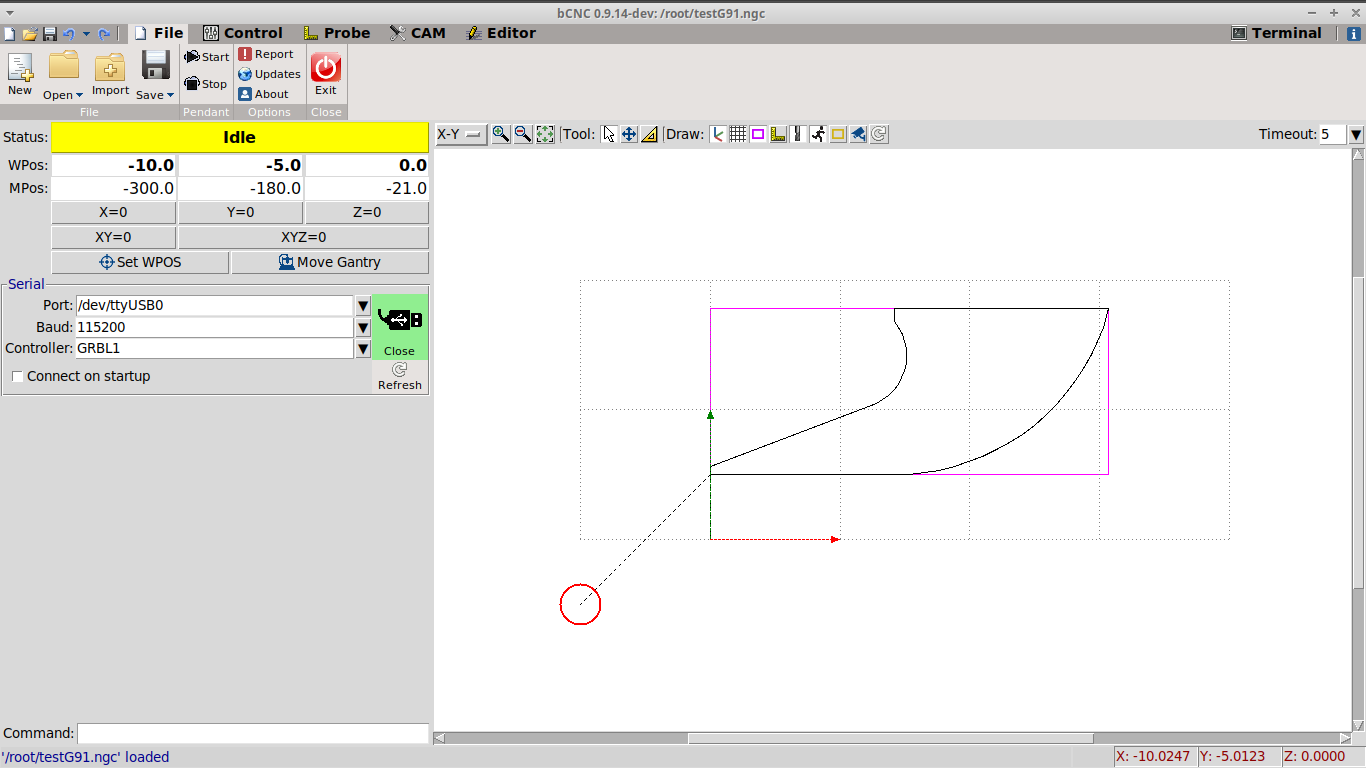Zero the Z axis with Z=0
The height and width of the screenshot is (768, 1366).
pyautogui.click(x=367, y=212)
